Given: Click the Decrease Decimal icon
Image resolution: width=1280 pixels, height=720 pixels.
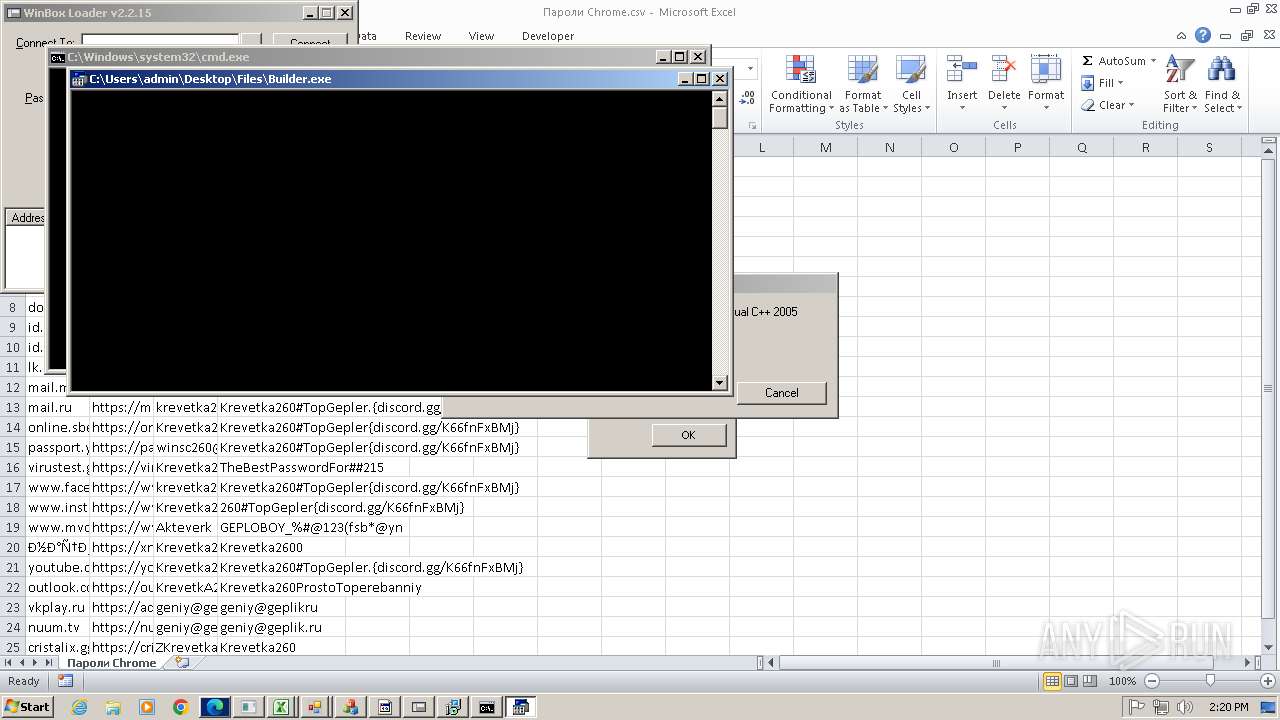Looking at the screenshot, I should (x=747, y=99).
